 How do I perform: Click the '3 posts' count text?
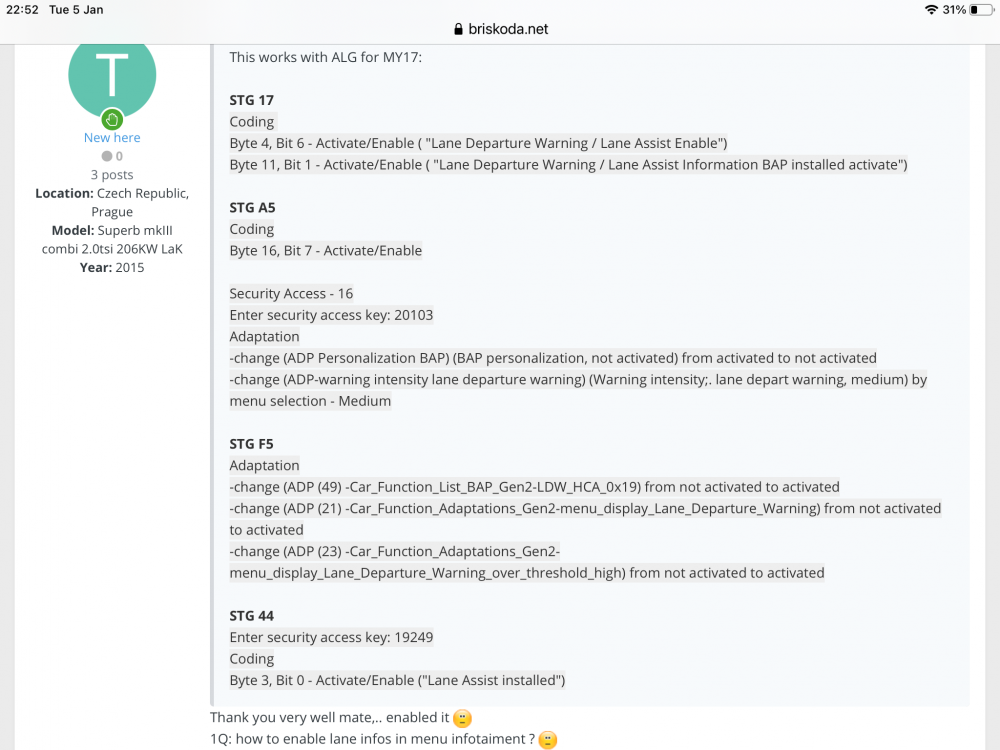112,175
